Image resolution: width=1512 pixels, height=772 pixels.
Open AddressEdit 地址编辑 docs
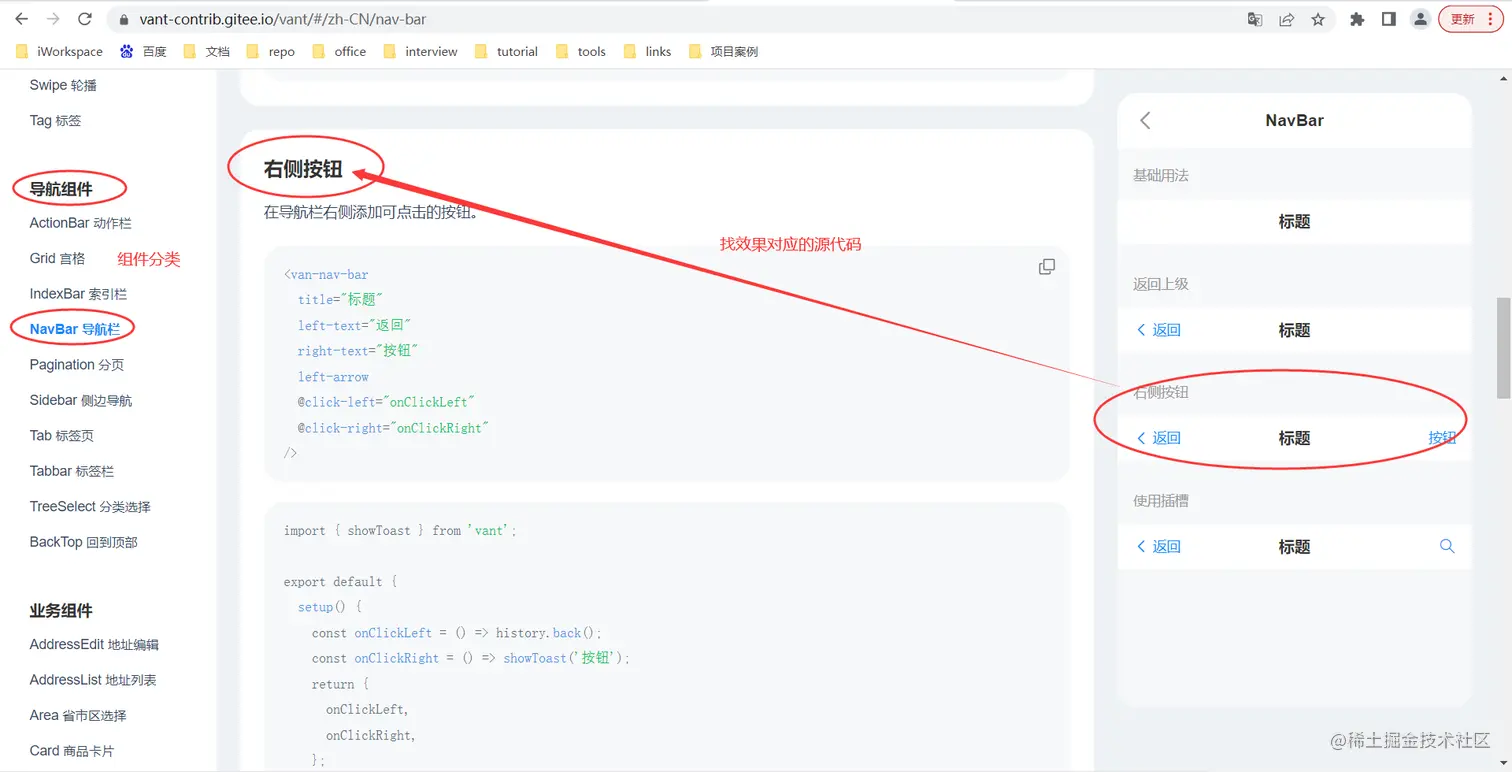(94, 644)
